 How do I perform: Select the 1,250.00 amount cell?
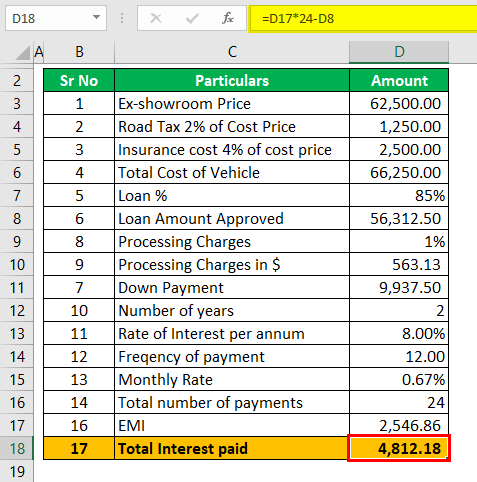tap(399, 127)
